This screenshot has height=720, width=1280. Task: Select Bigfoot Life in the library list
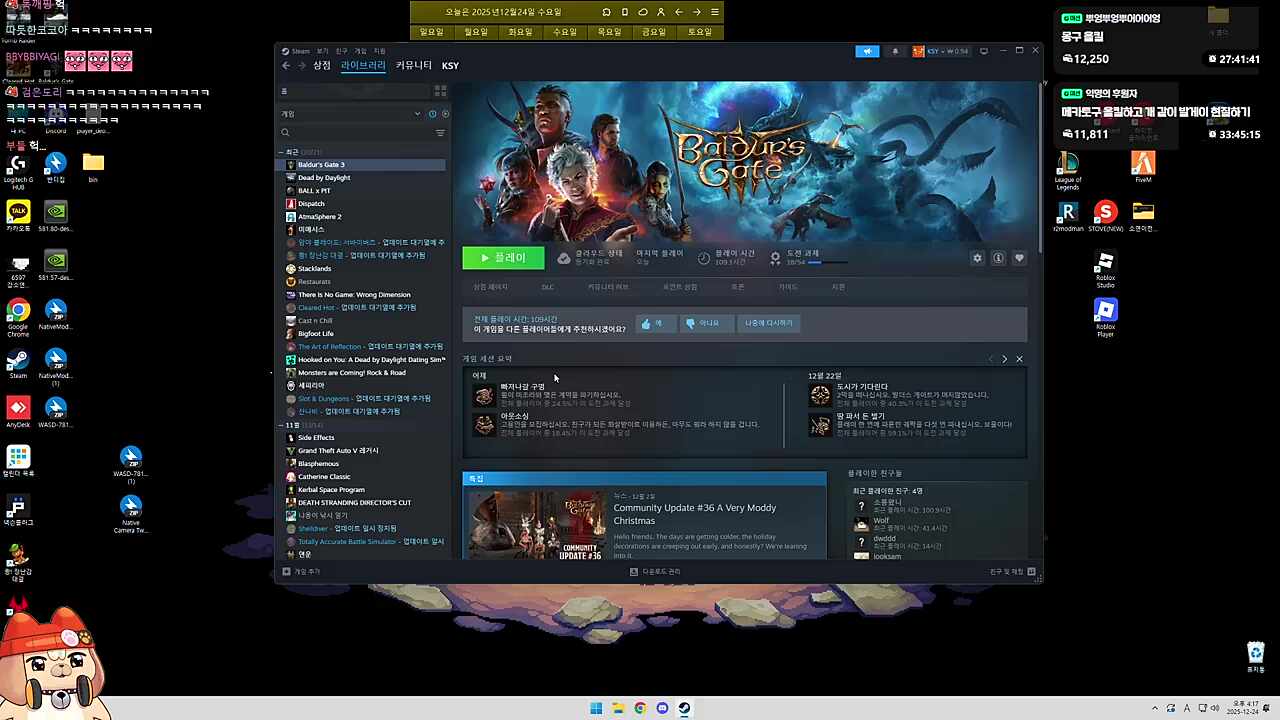(x=316, y=334)
